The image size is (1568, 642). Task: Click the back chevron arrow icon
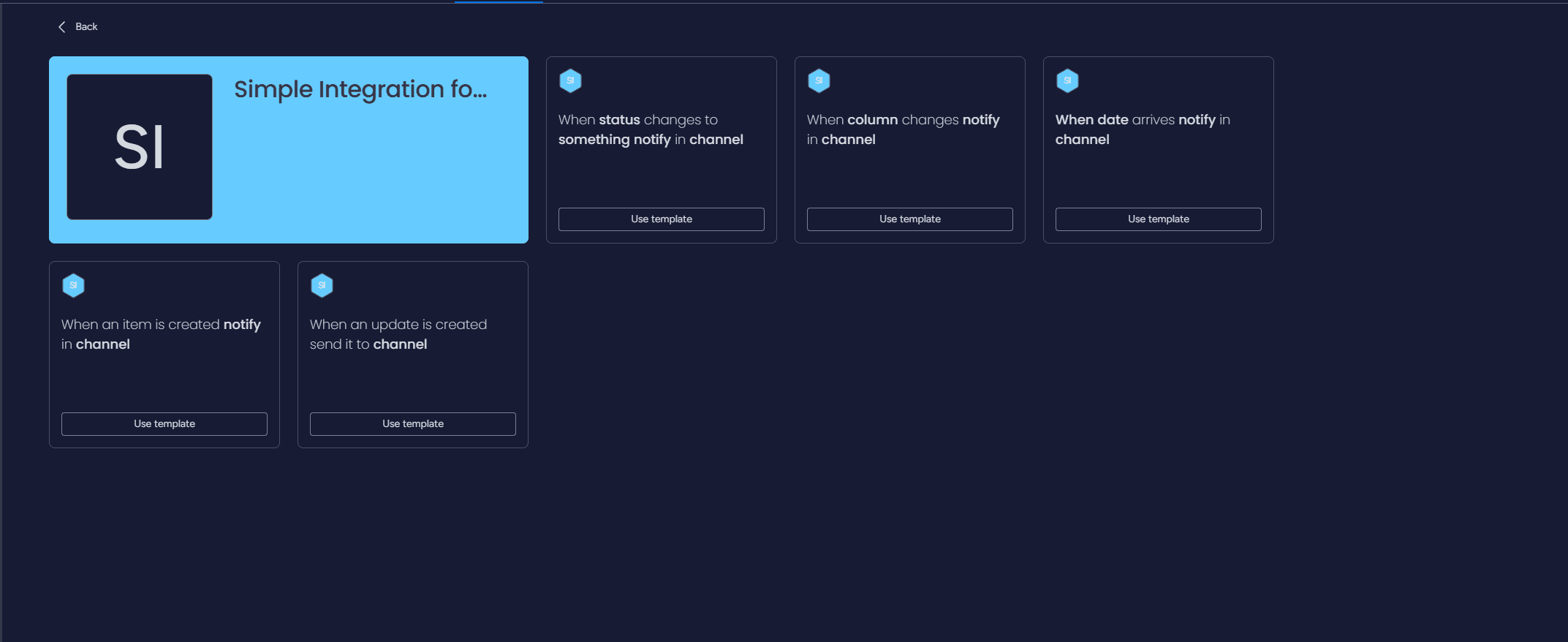[62, 27]
